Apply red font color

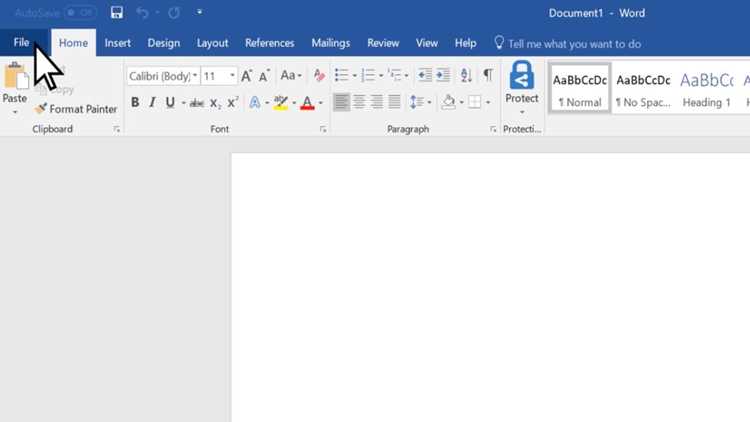(x=308, y=103)
